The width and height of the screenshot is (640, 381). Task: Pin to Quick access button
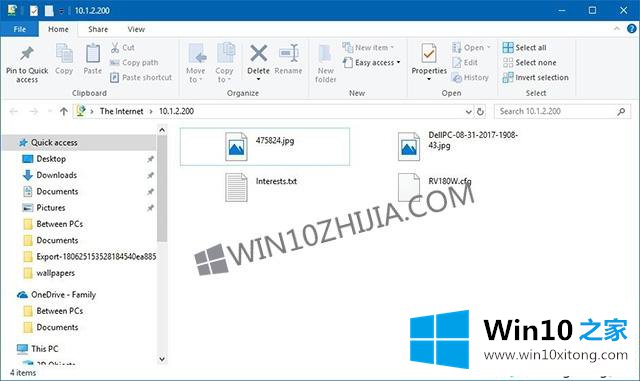[x=27, y=64]
